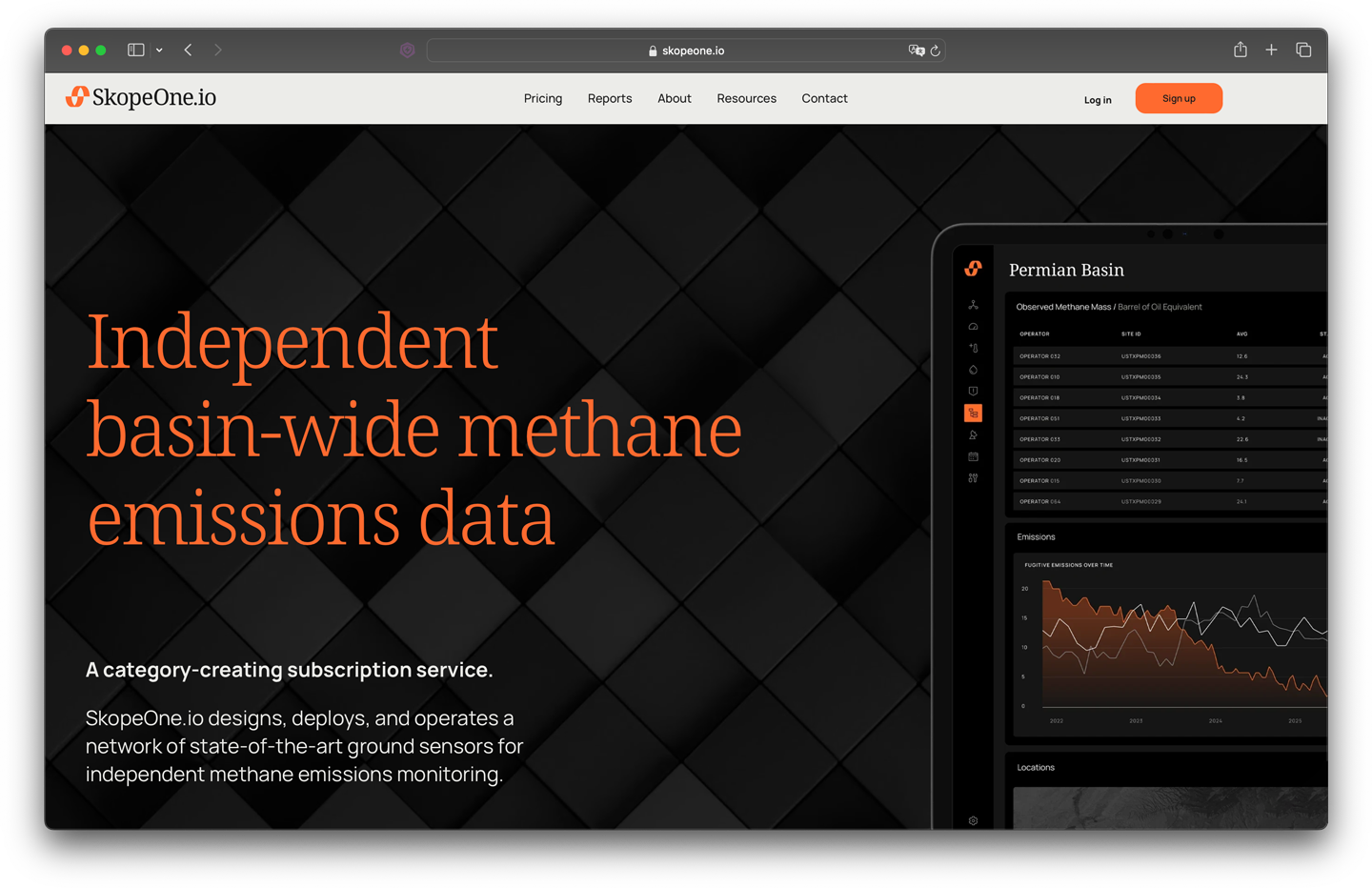
Task: Click the Barrel of Oil Equivalent label
Action: coord(1160,307)
